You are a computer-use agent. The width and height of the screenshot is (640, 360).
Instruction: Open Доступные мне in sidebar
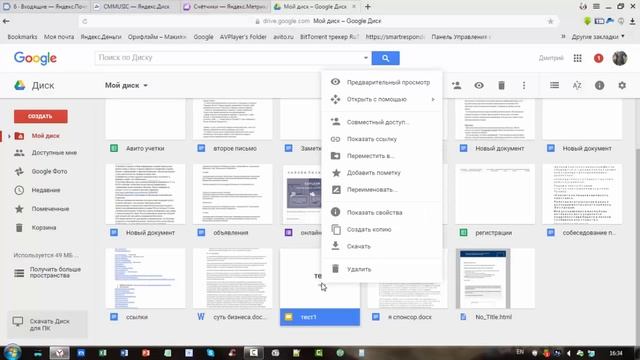(54, 153)
